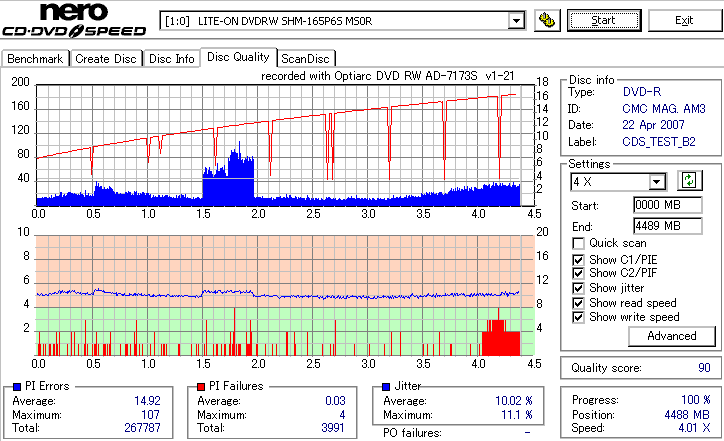
Task: Open the Create Disc tab
Action: (106, 59)
